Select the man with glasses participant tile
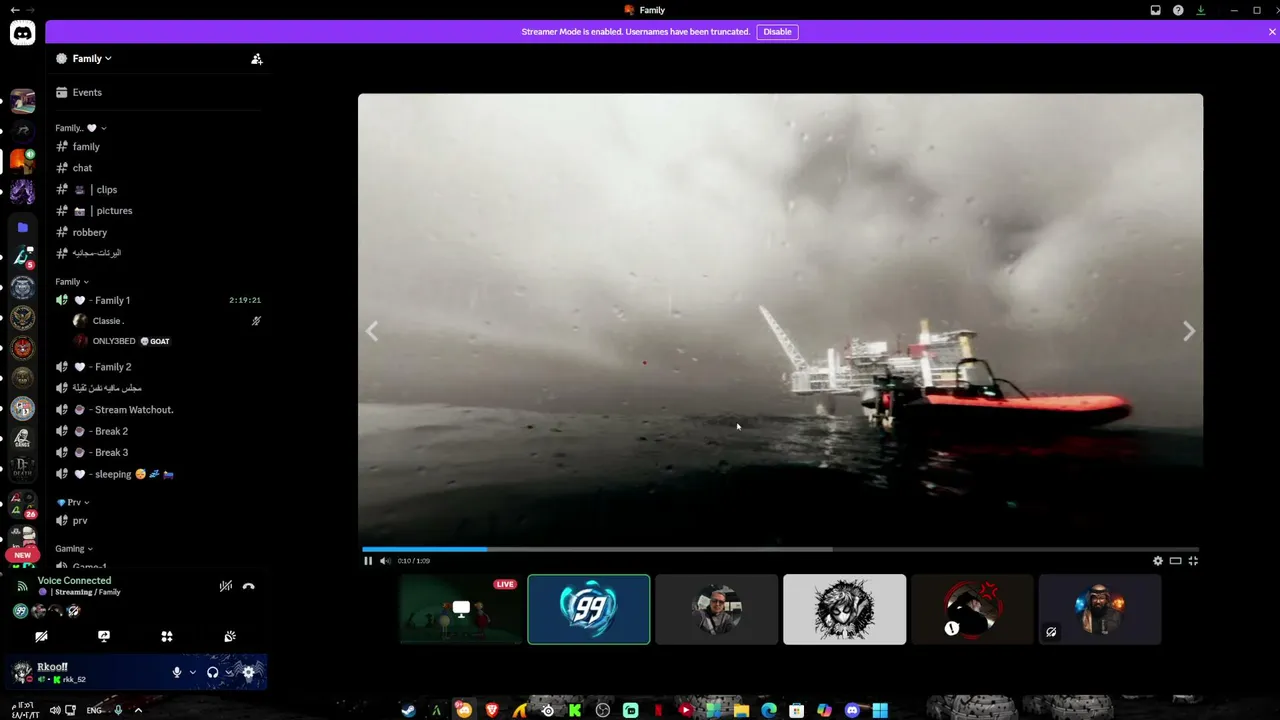 tap(717, 609)
